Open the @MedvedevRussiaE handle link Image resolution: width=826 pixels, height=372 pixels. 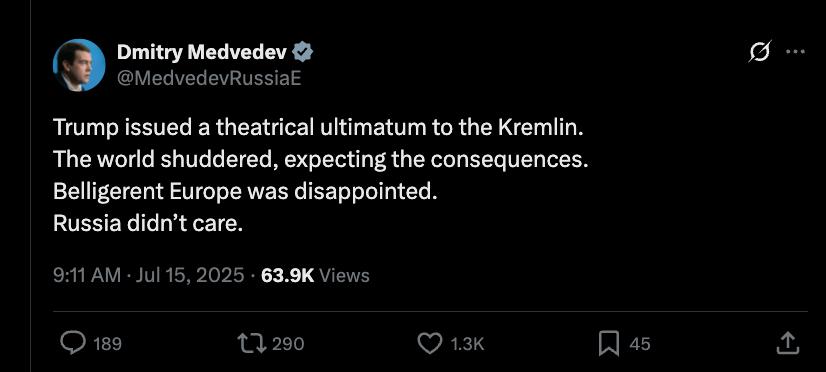pos(209,78)
